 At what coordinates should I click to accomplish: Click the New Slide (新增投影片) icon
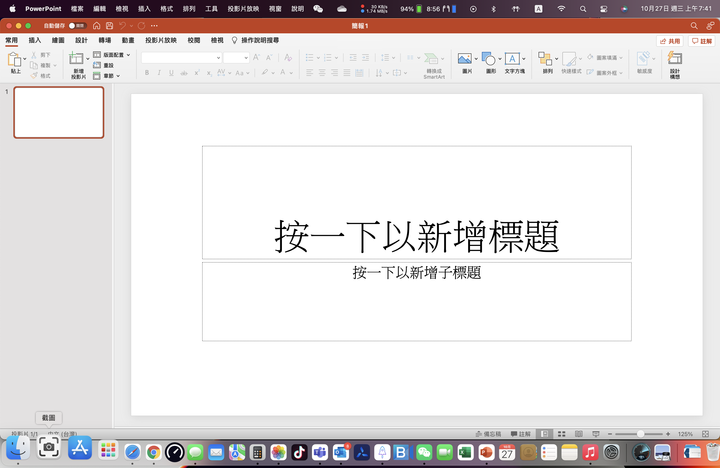tap(76, 59)
